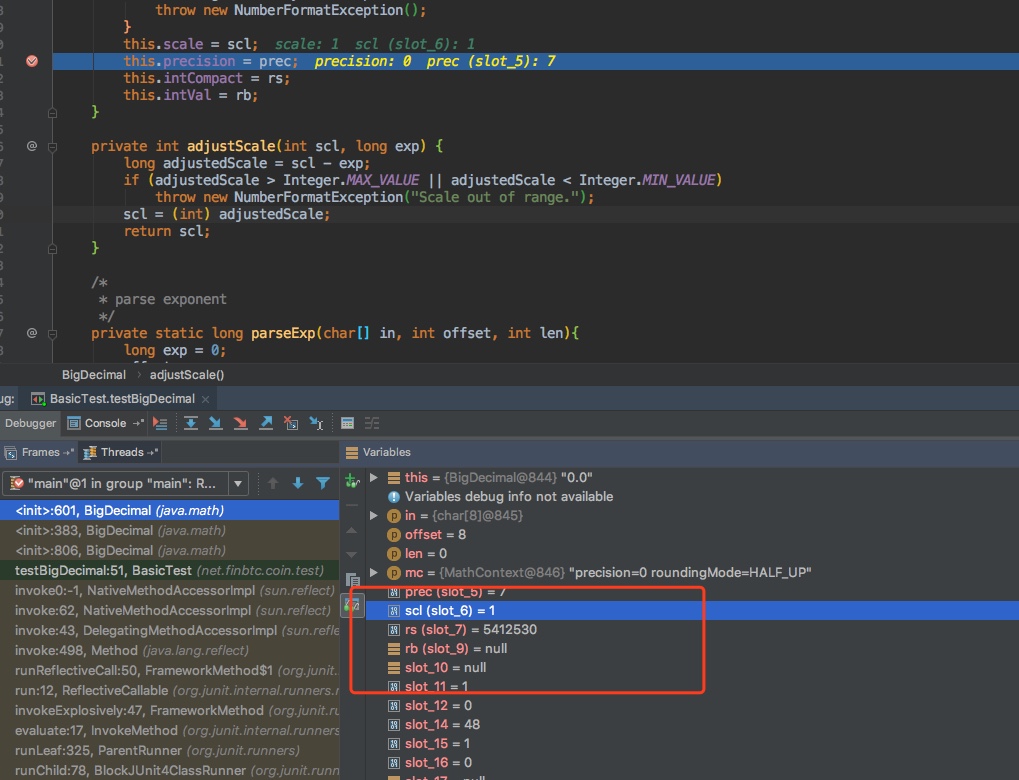Click the Step Over debug icon
Image resolution: width=1019 pixels, height=780 pixels.
(190, 424)
